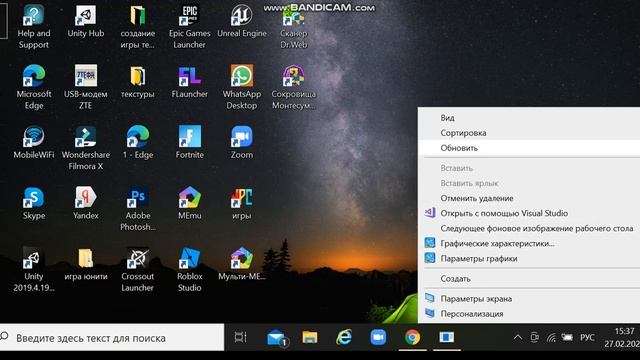Open the clock showing 15:37

click(622, 338)
